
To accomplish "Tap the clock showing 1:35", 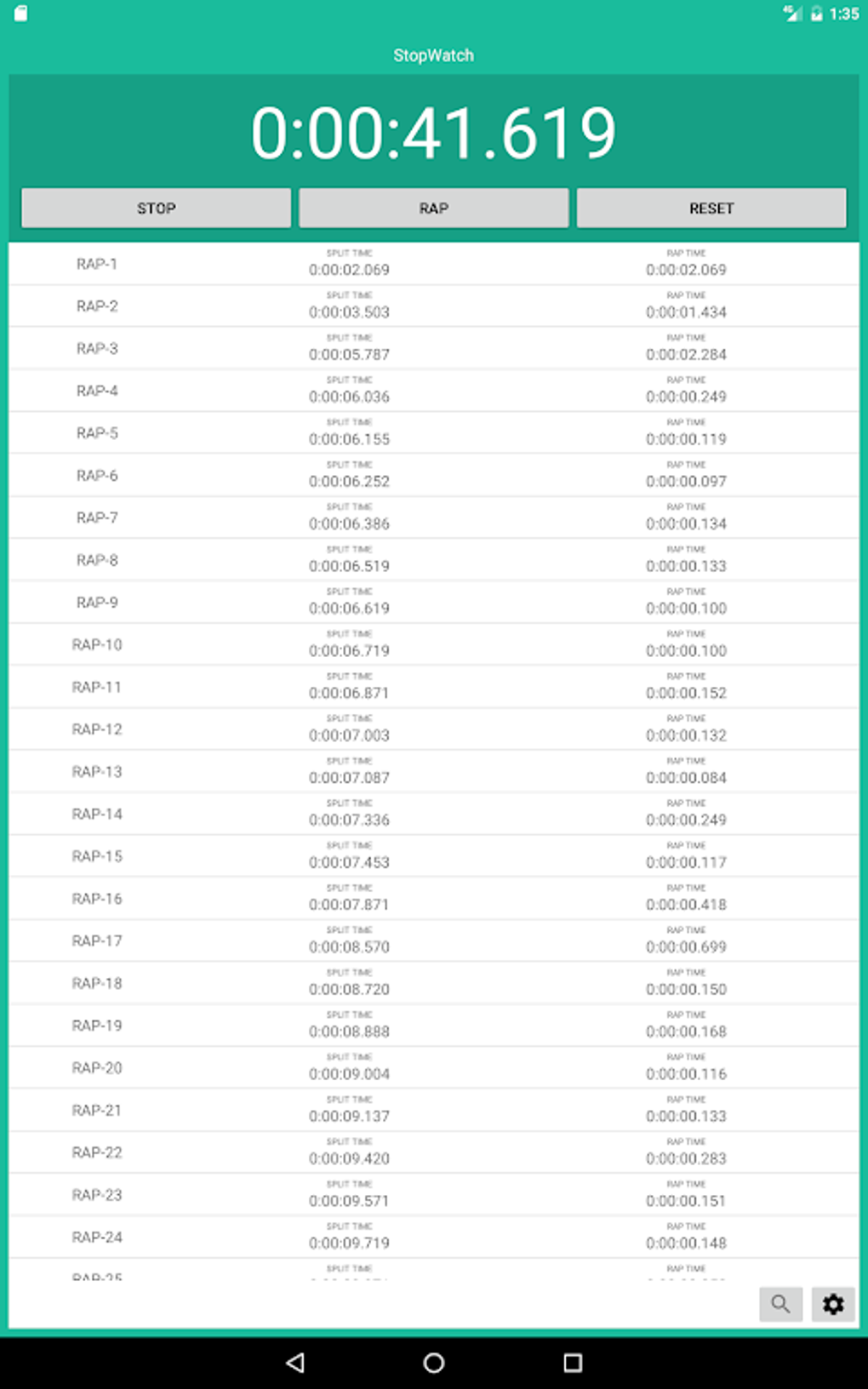I will 844,14.
